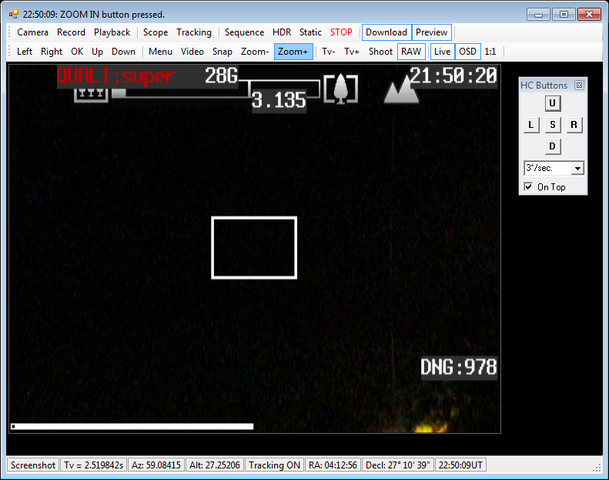Click the white focus frame rectangle
The width and height of the screenshot is (609, 480).
coord(254,248)
